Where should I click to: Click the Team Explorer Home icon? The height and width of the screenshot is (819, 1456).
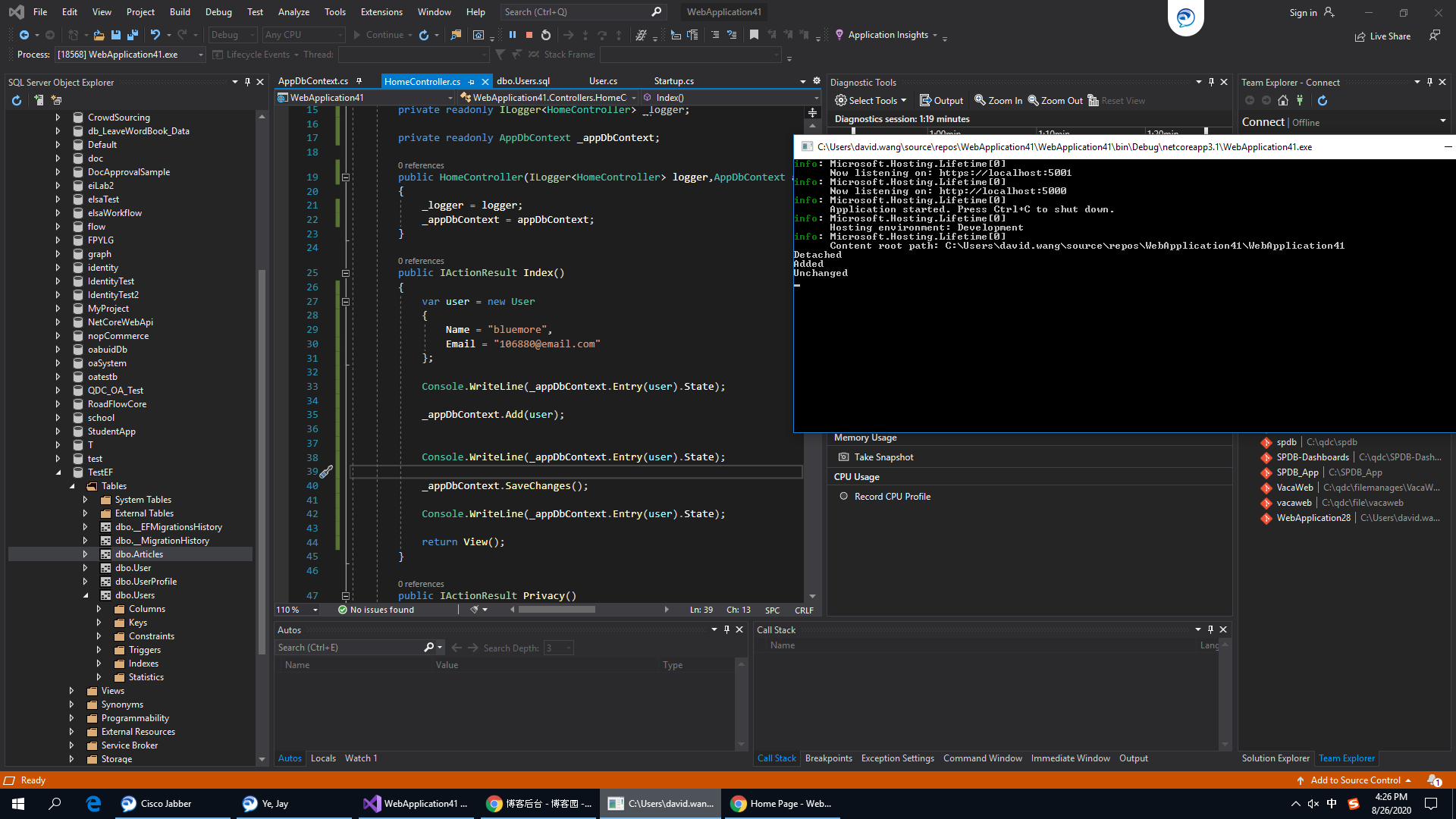tap(1283, 100)
